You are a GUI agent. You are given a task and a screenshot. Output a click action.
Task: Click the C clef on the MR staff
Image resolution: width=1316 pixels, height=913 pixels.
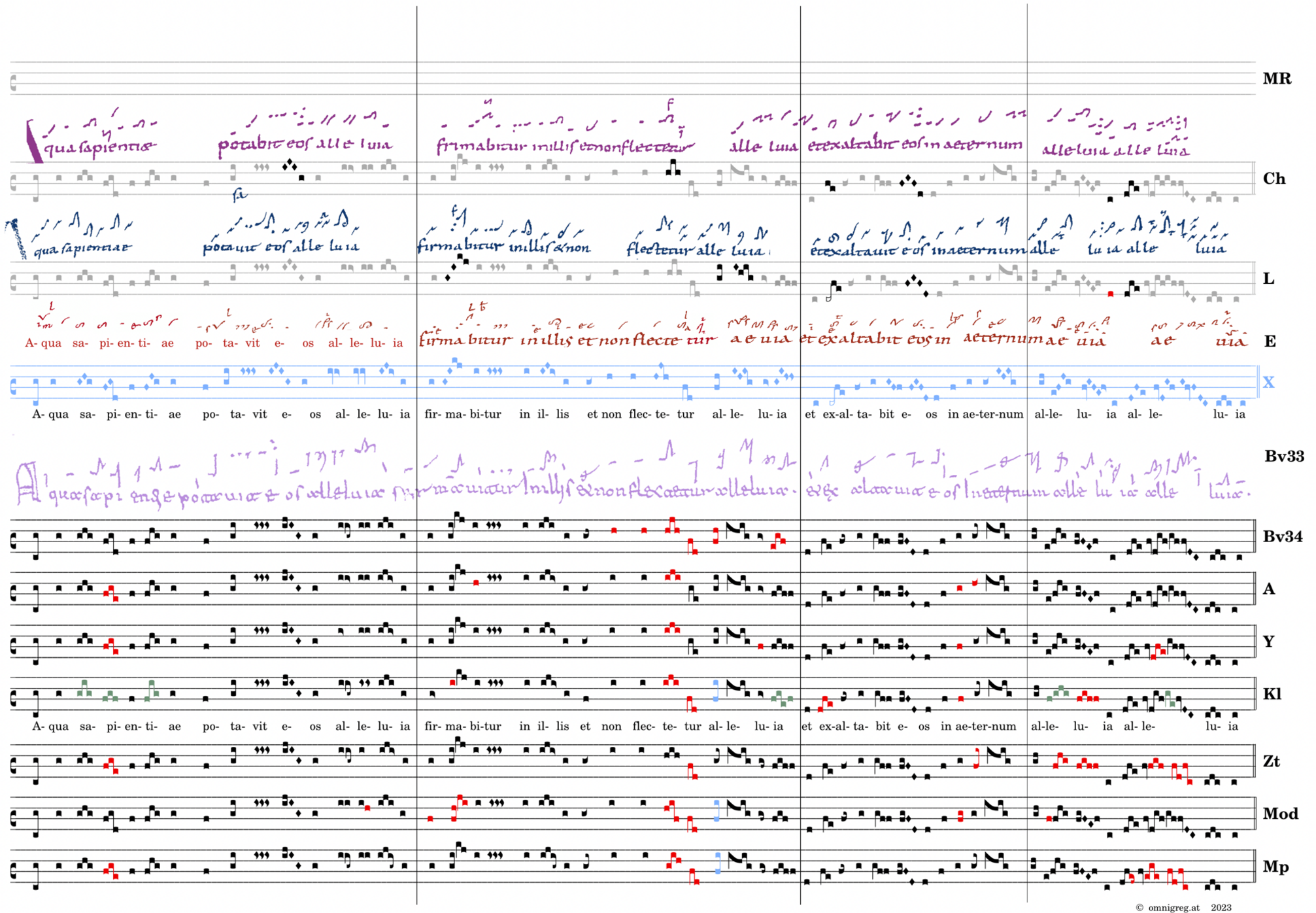click(14, 82)
